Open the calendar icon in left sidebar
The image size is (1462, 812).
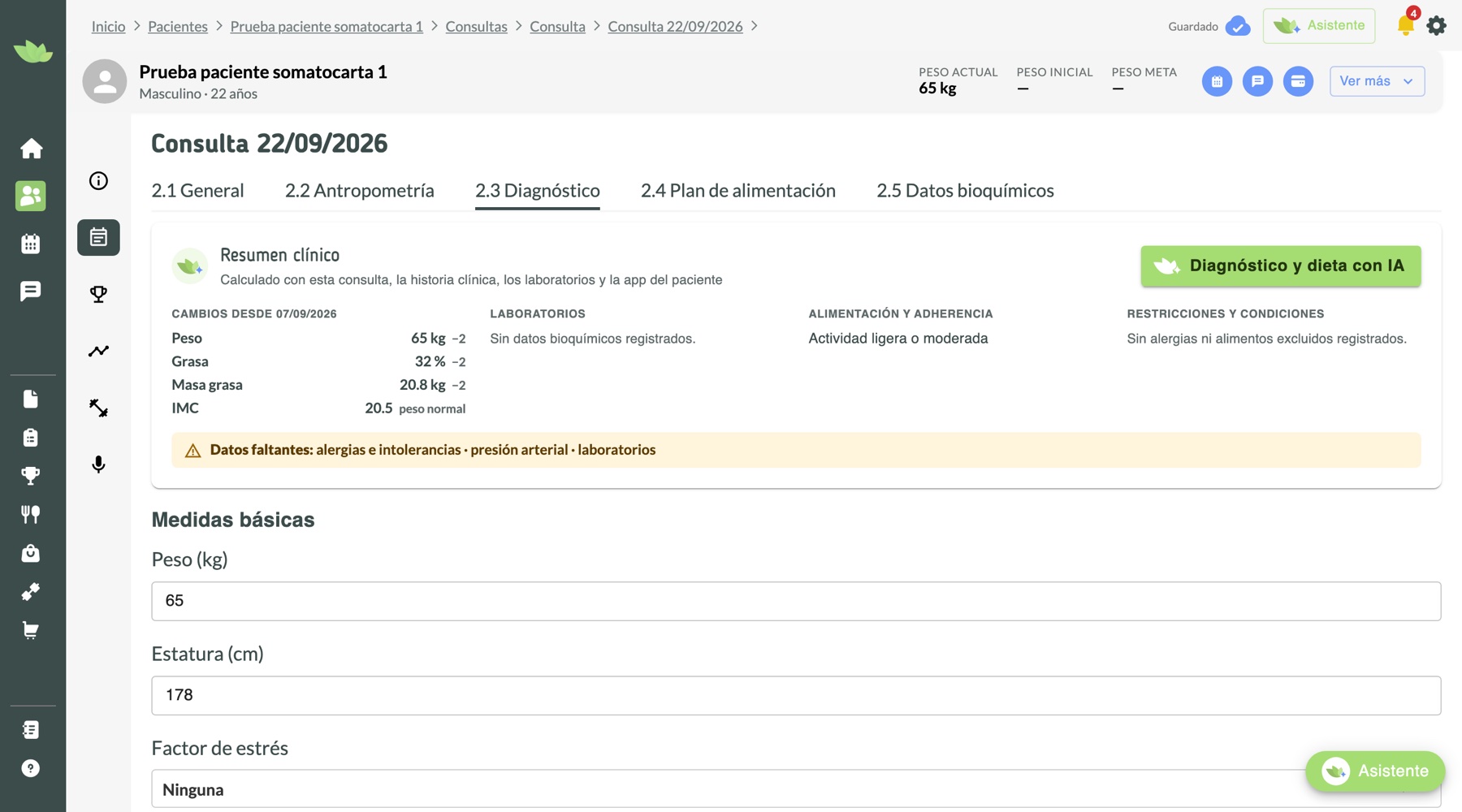point(31,244)
